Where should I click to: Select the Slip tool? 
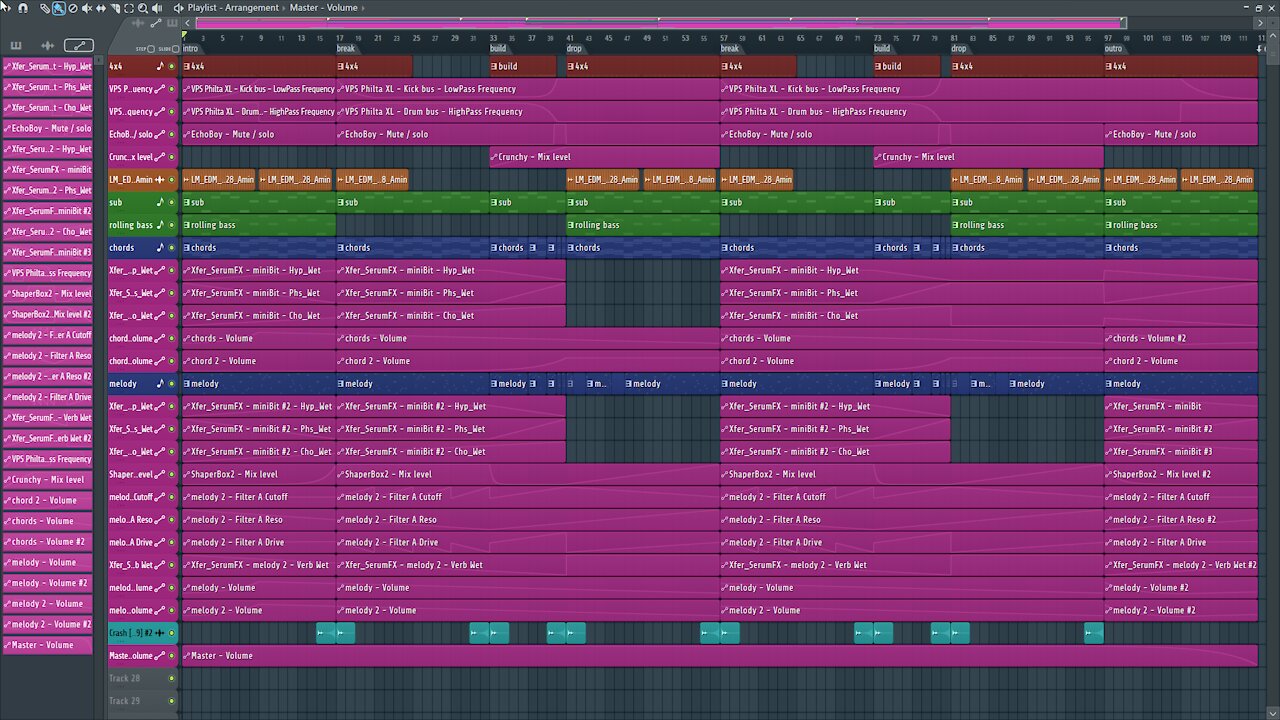click(x=101, y=8)
